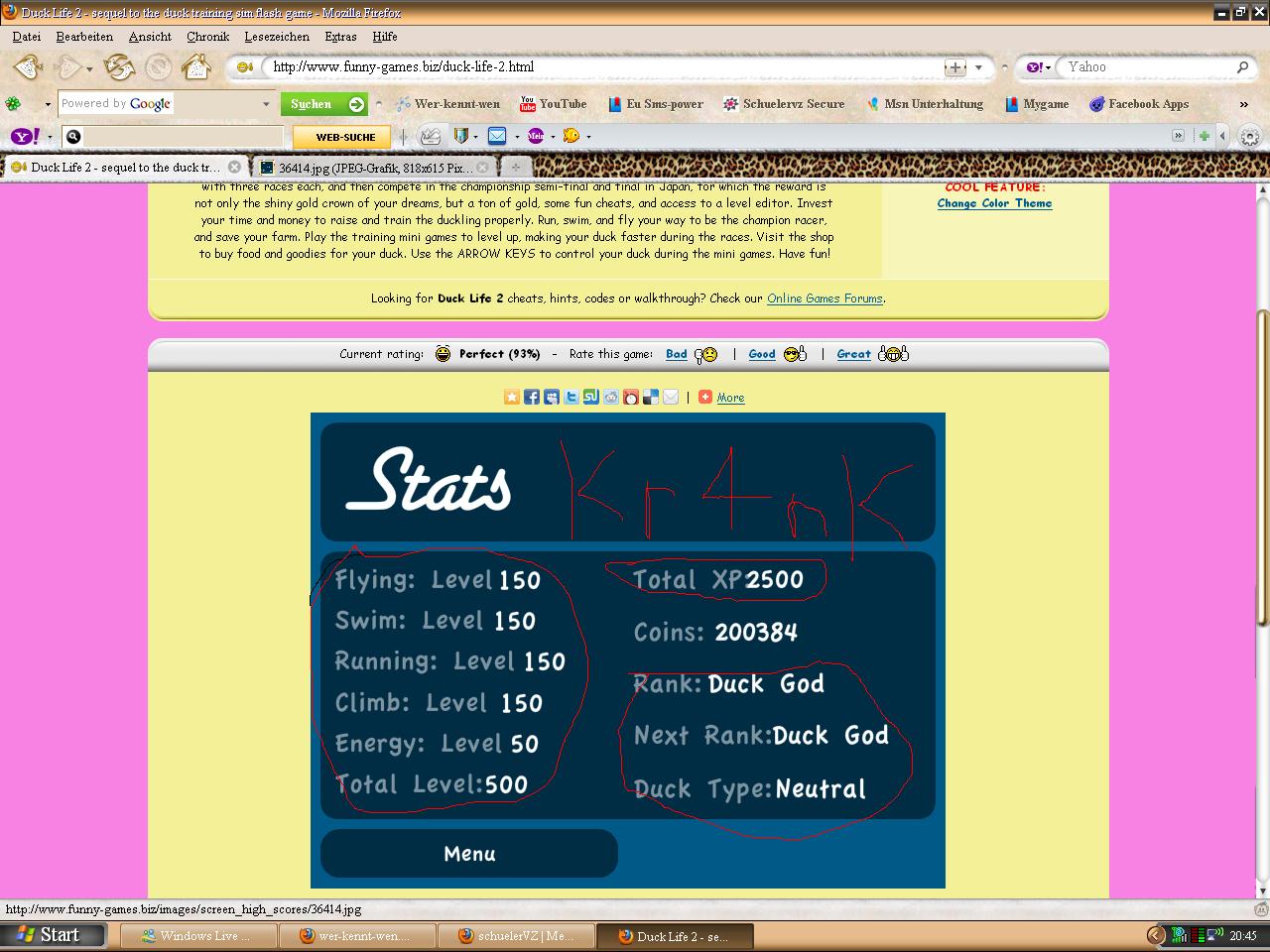Open the Wer-kennt-wen bookmark
This screenshot has height=952, width=1270.
tap(447, 104)
